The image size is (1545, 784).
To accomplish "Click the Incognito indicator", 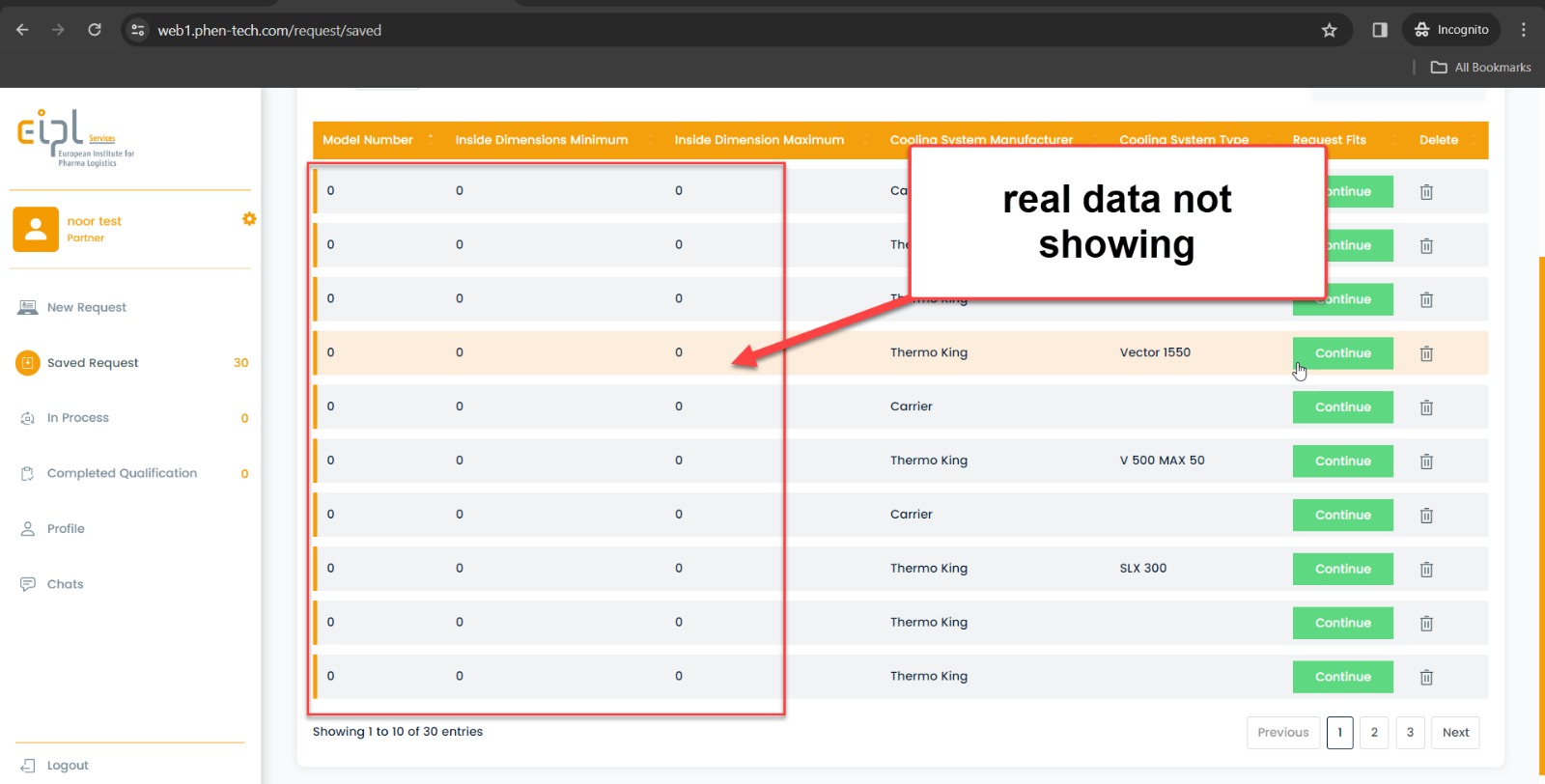I will pos(1451,30).
